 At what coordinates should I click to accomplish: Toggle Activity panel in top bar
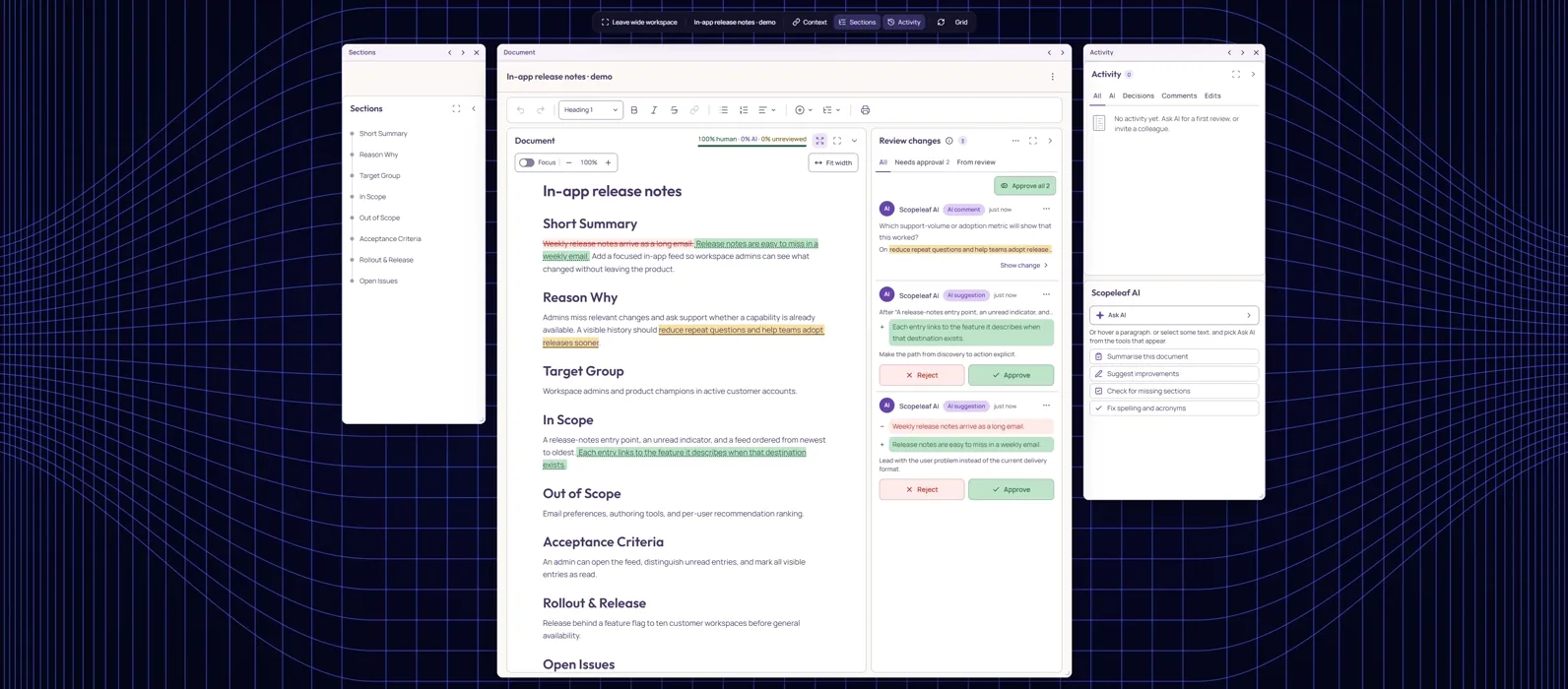904,22
